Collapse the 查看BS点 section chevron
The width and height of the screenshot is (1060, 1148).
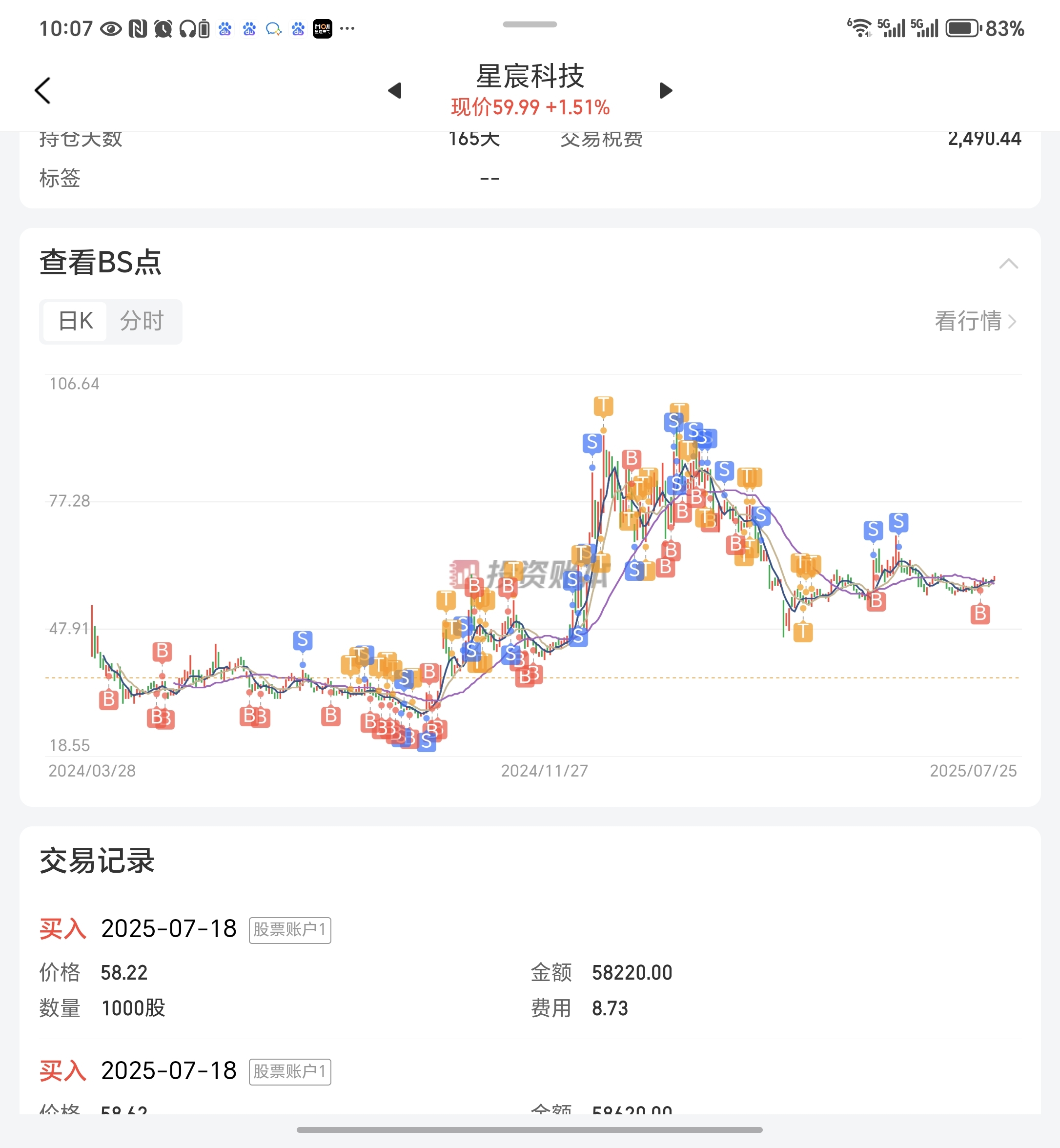click(x=1008, y=264)
